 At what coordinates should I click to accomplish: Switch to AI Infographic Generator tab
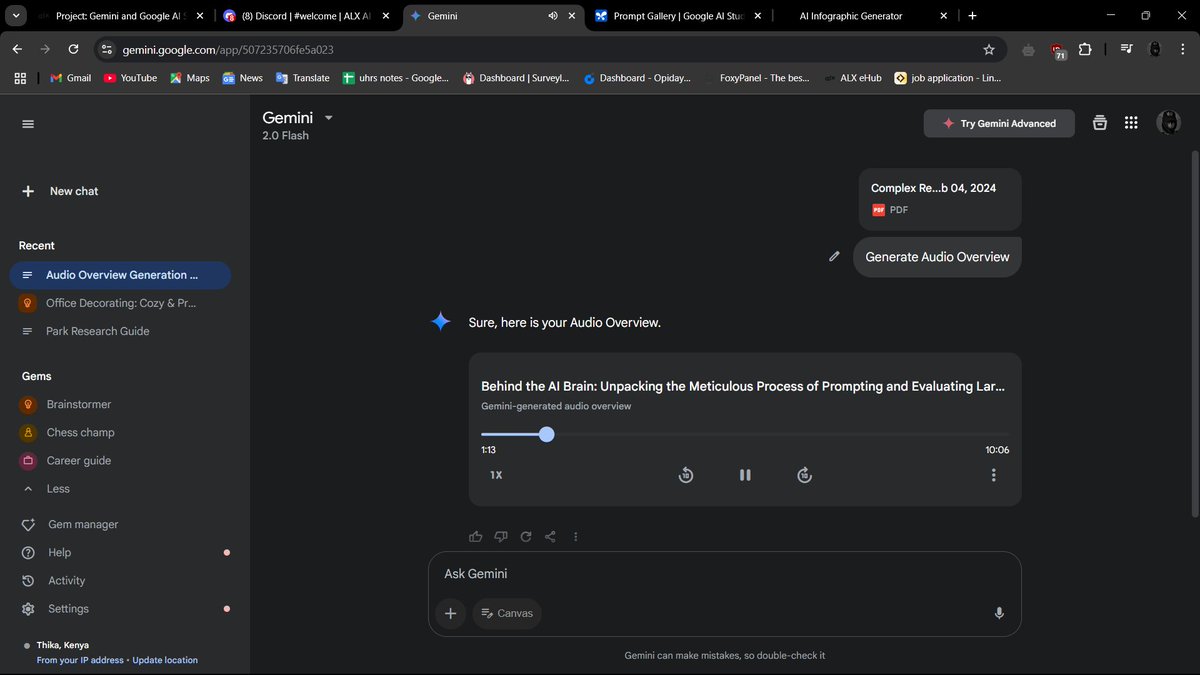pos(865,16)
